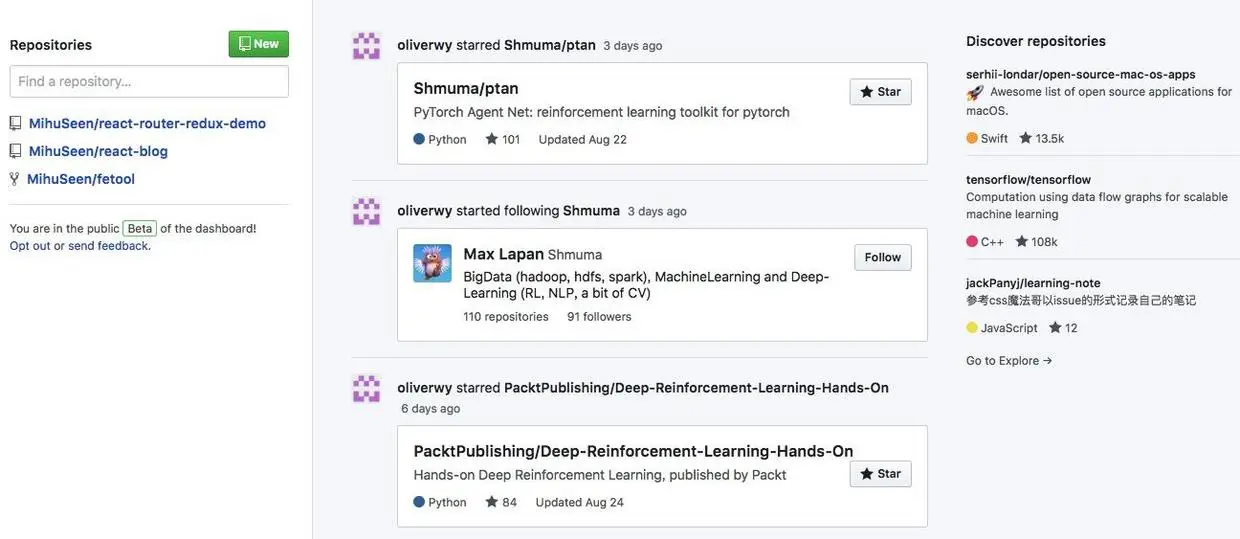This screenshot has width=1240, height=539.
Task: Click oliverwy's avatar beside the started following event
Action: 367,212
